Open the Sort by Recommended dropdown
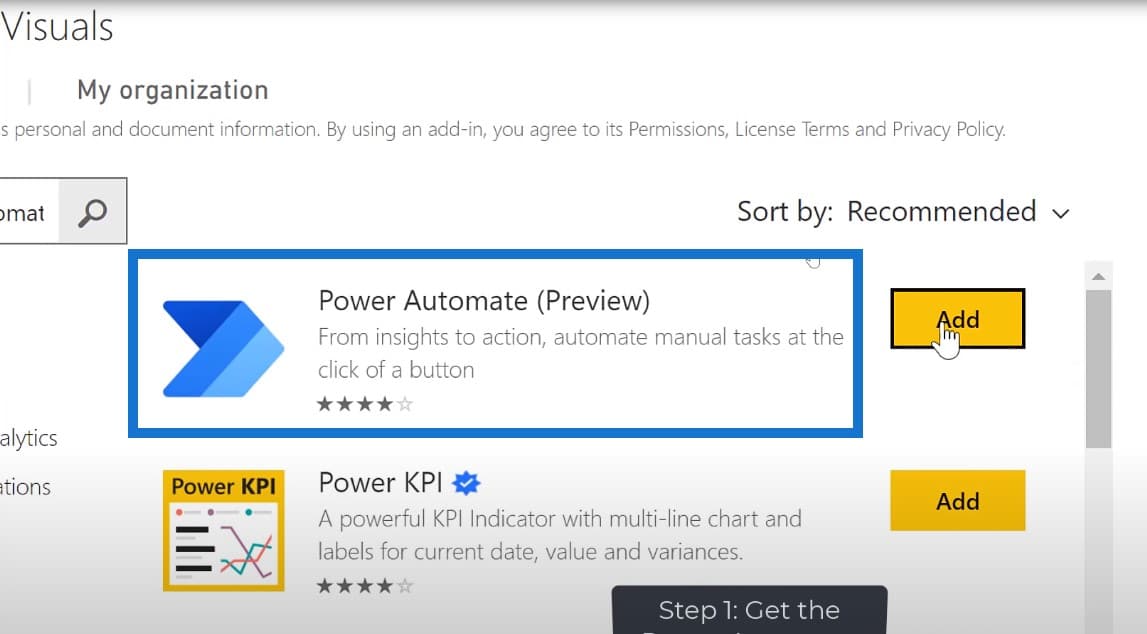Image resolution: width=1147 pixels, height=634 pixels. click(903, 212)
